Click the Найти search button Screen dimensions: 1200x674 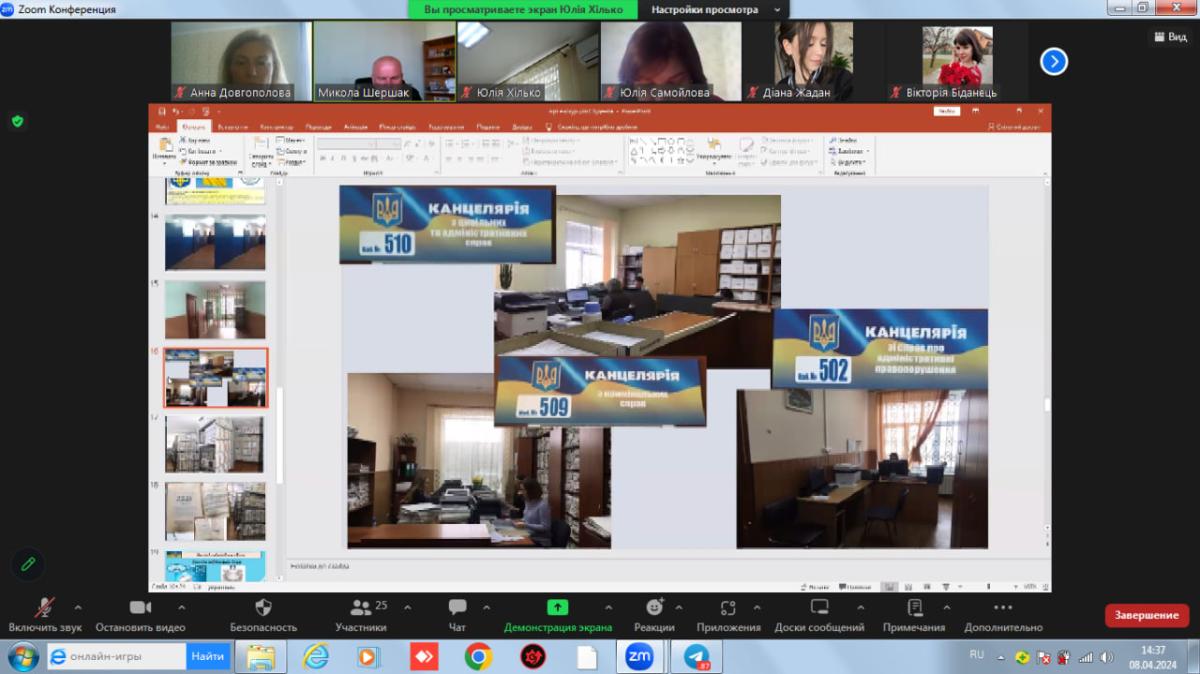(x=208, y=657)
